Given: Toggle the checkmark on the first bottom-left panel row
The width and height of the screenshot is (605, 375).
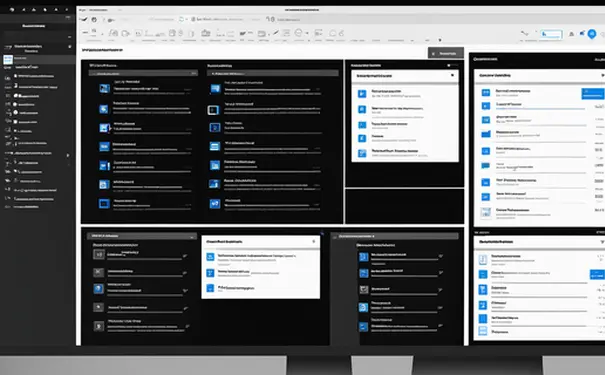Looking at the screenshot, I should [185, 256].
